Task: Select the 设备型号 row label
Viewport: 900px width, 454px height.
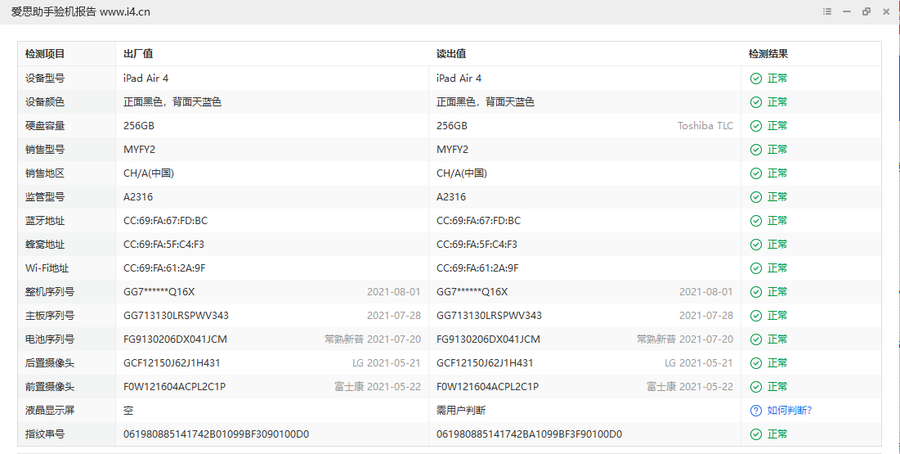Action: (x=45, y=78)
